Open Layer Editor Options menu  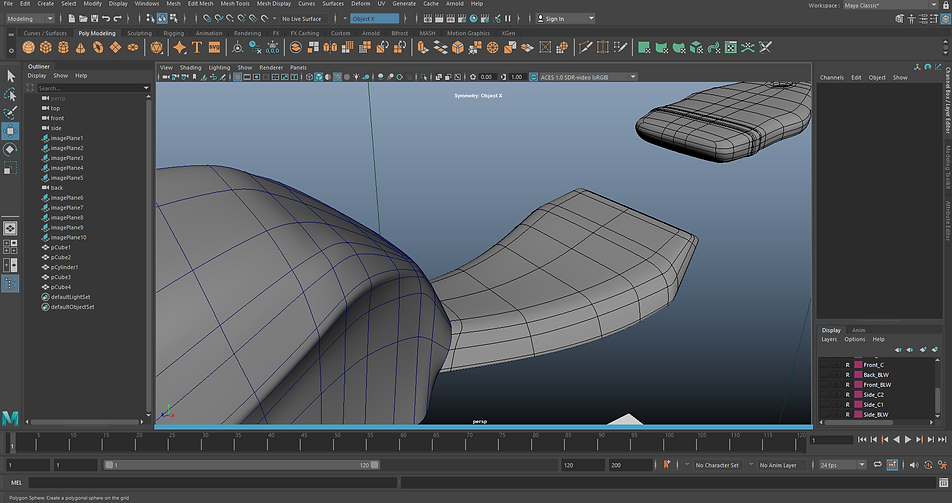(855, 340)
